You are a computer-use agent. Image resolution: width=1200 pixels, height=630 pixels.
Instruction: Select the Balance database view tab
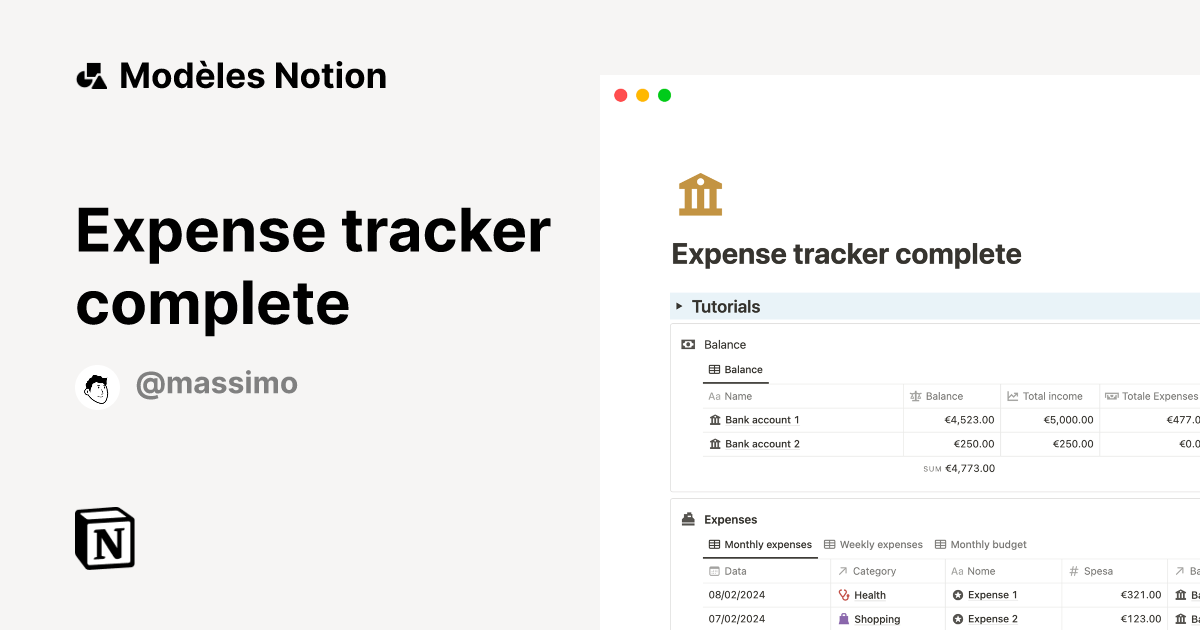pyautogui.click(x=736, y=369)
